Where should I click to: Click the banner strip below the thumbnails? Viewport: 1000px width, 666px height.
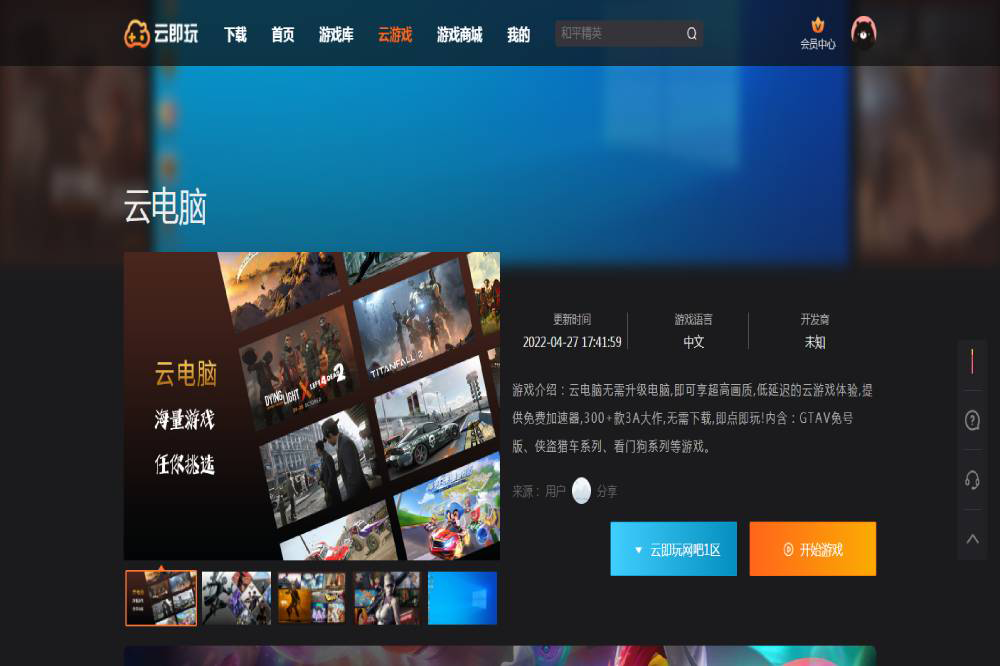click(500, 656)
